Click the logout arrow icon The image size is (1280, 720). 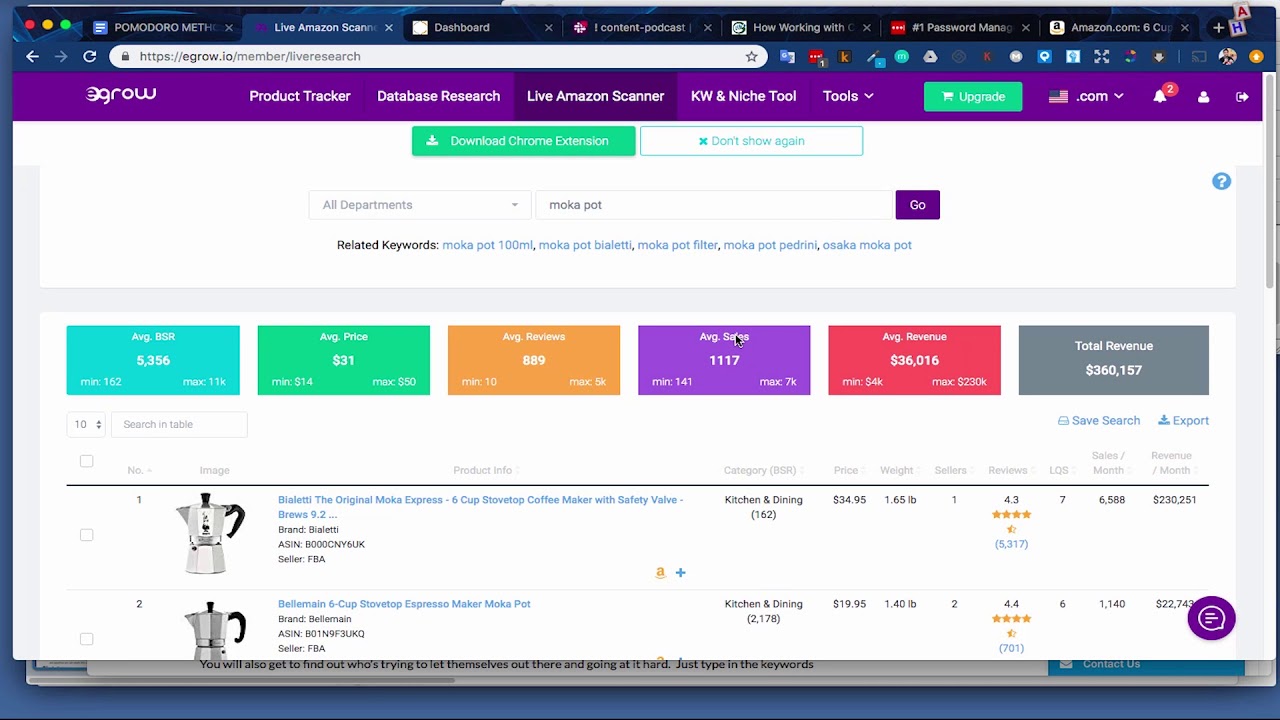[x=1242, y=96]
